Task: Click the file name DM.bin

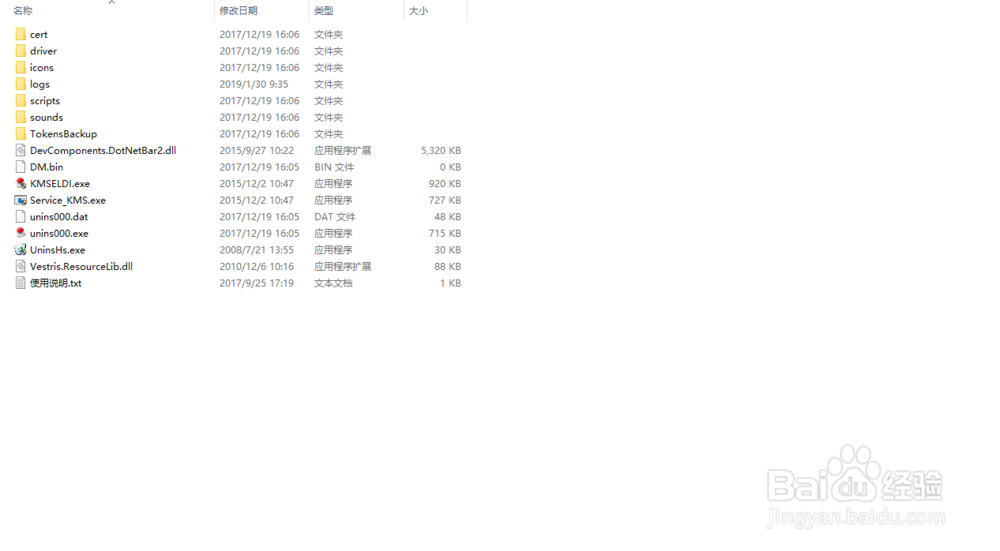Action: [47, 167]
